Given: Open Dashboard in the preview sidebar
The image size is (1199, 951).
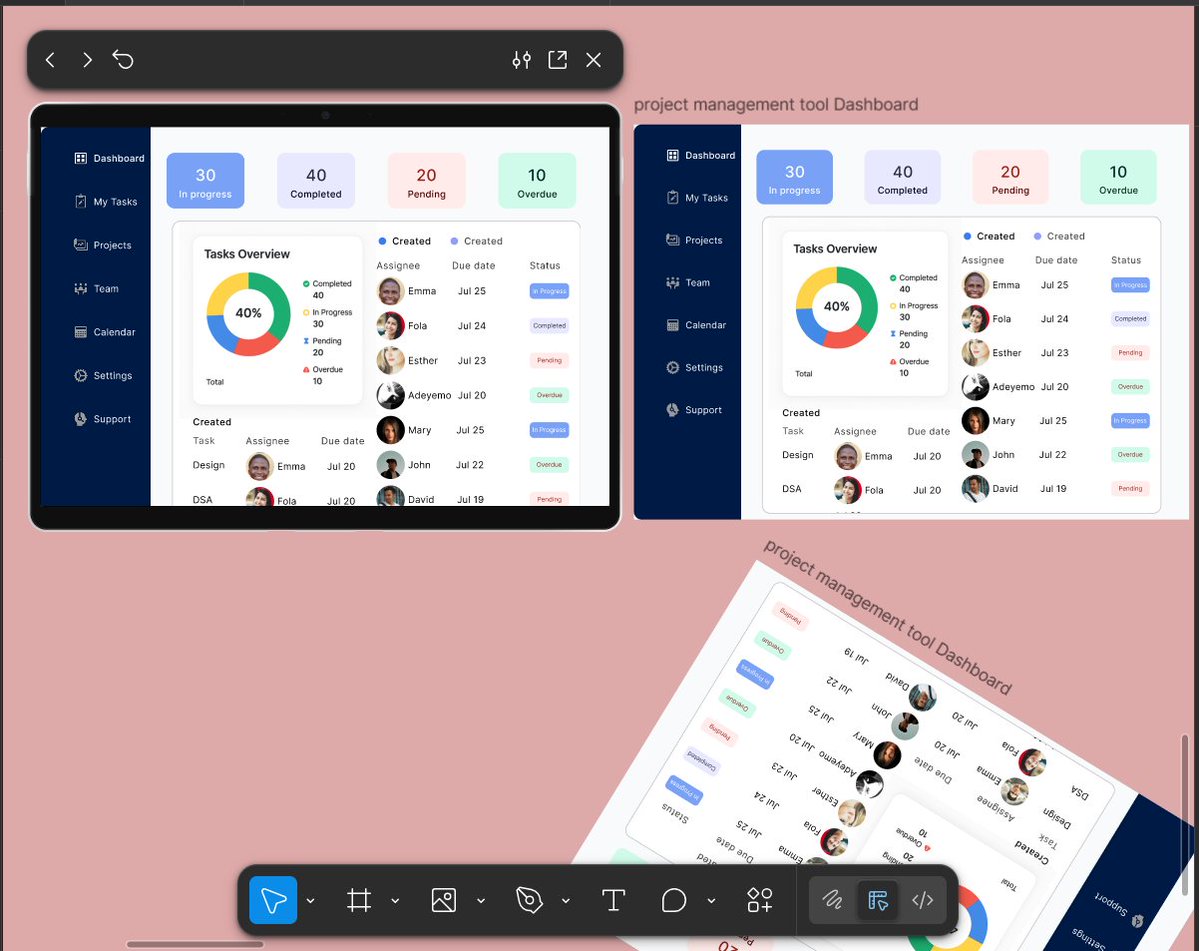Looking at the screenshot, I should tap(109, 158).
